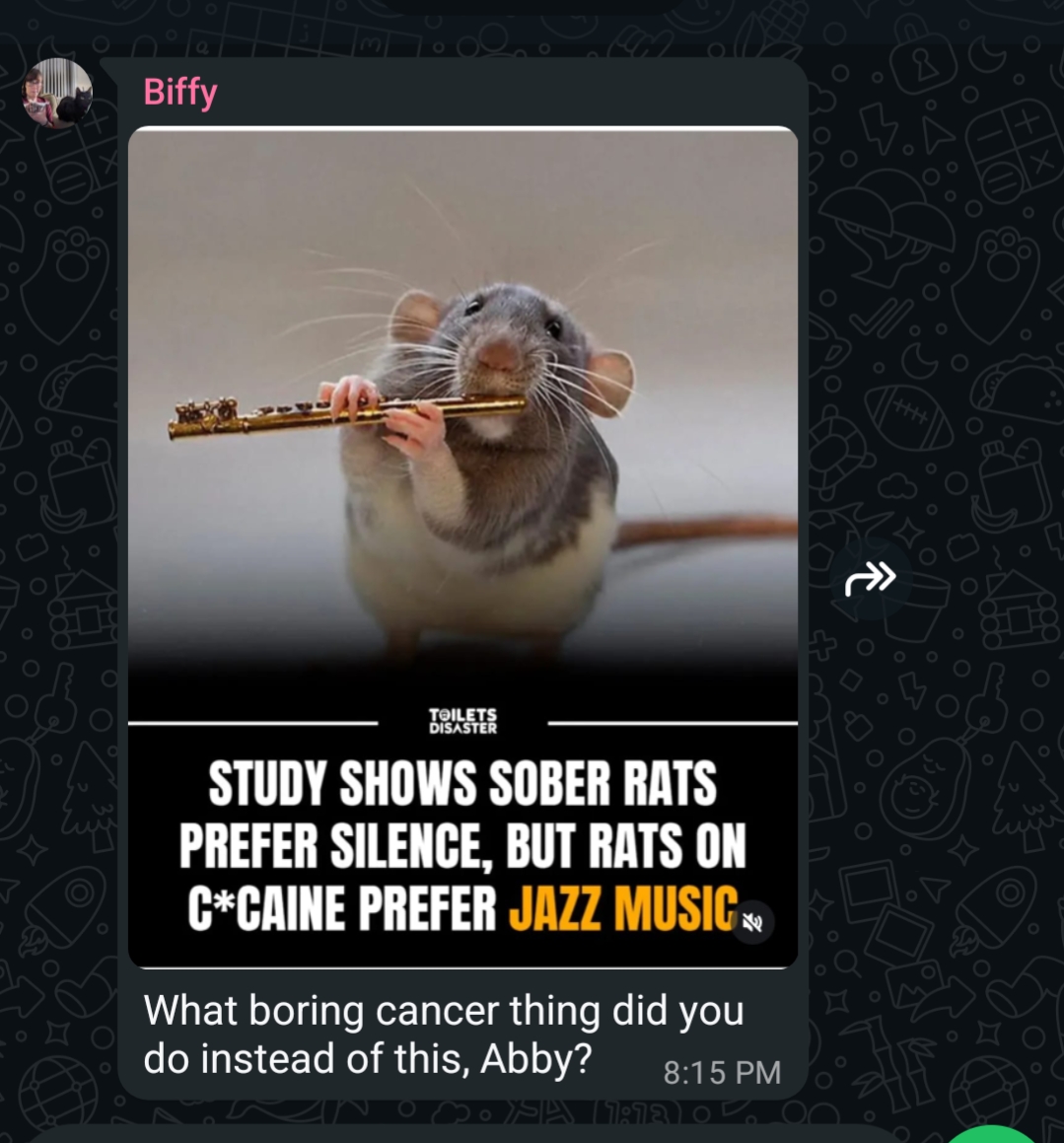Open the flute-playing rat video

(462, 547)
